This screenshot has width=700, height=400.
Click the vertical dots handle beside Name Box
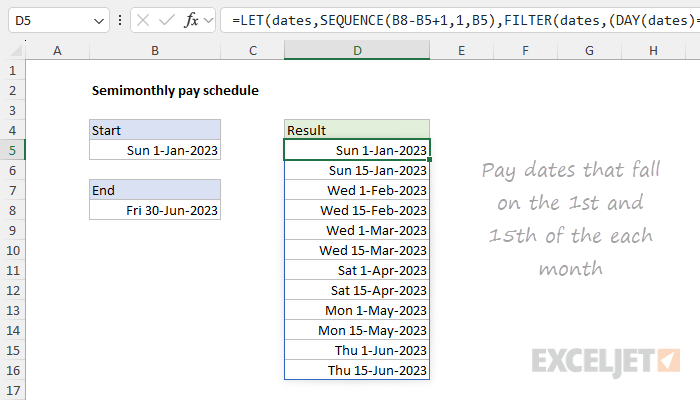point(120,20)
